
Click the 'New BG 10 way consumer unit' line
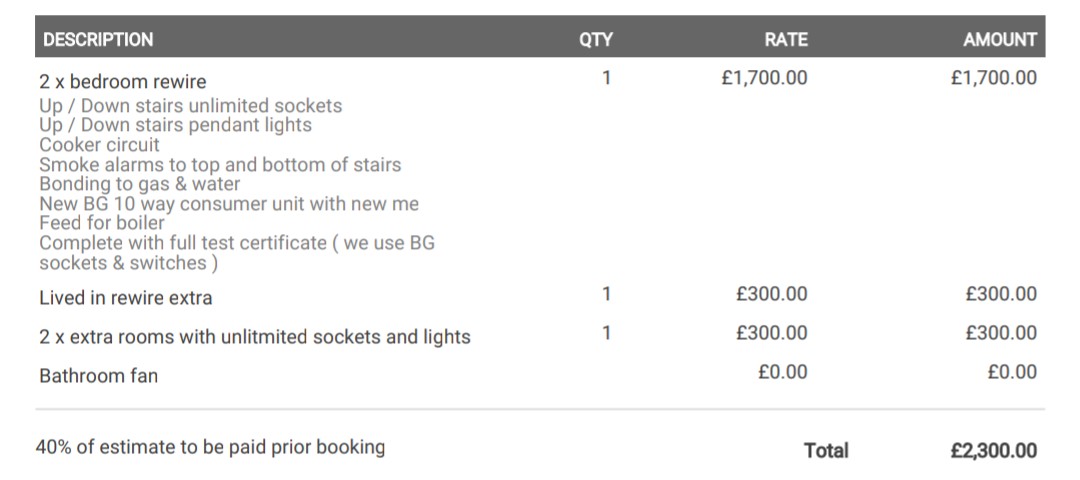[x=229, y=204]
